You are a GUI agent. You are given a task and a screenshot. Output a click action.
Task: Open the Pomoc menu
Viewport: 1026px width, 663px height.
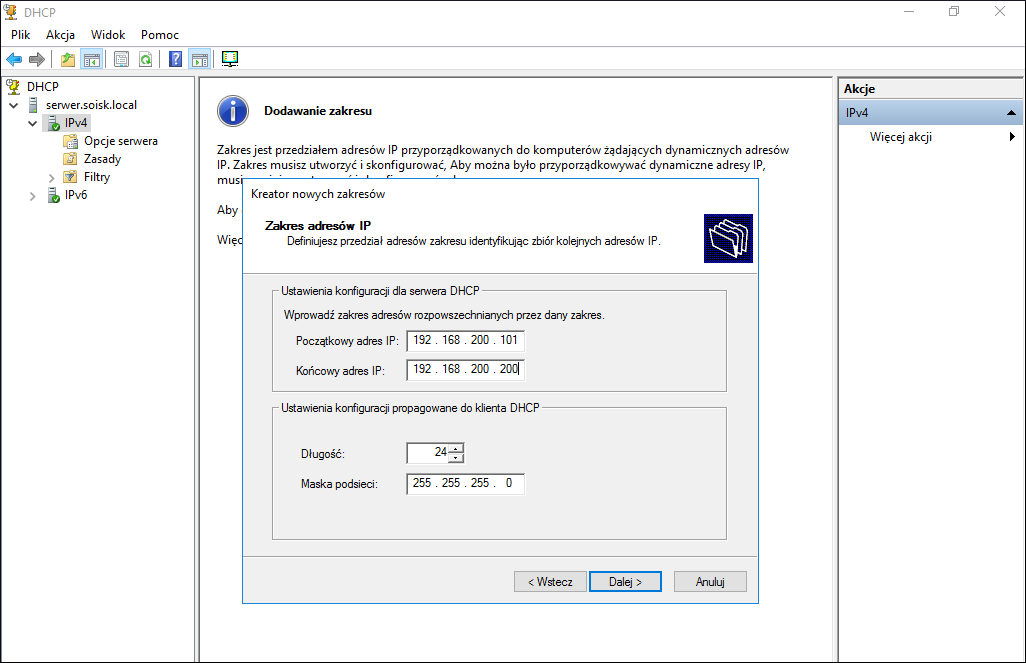click(160, 35)
